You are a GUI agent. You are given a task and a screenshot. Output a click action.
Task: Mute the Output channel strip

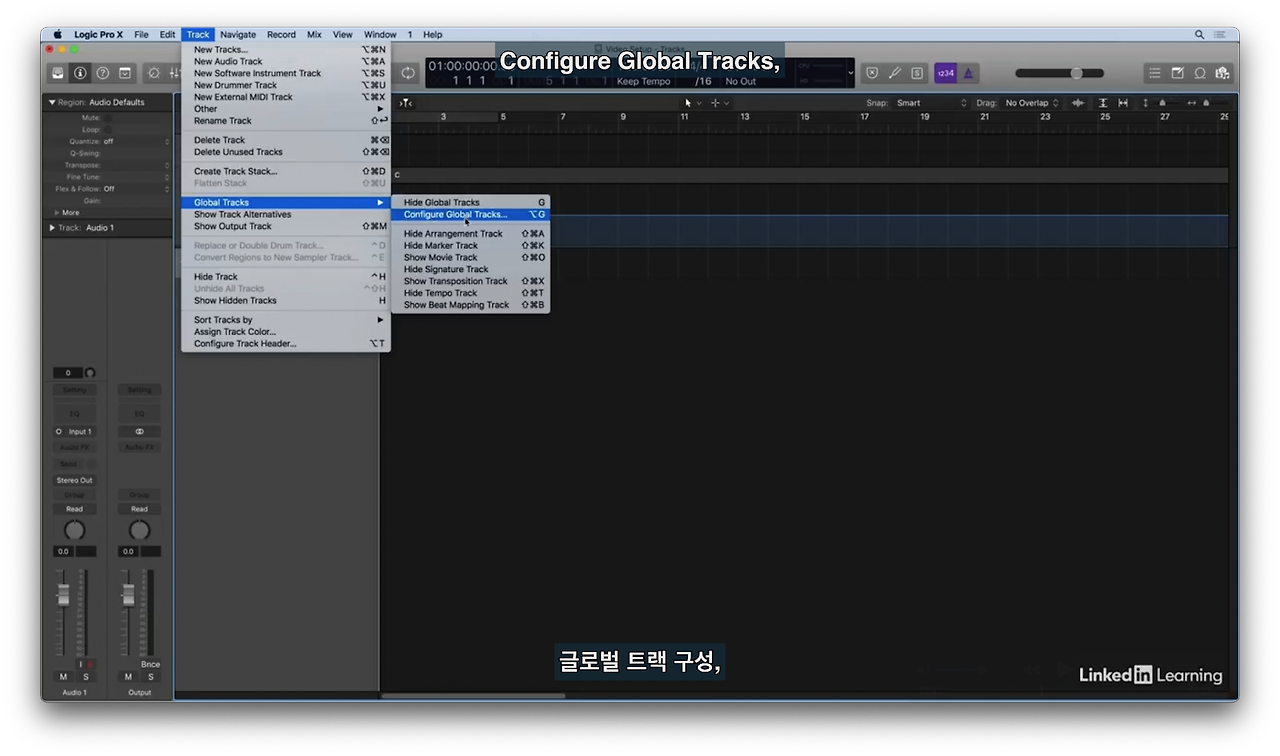click(x=128, y=677)
